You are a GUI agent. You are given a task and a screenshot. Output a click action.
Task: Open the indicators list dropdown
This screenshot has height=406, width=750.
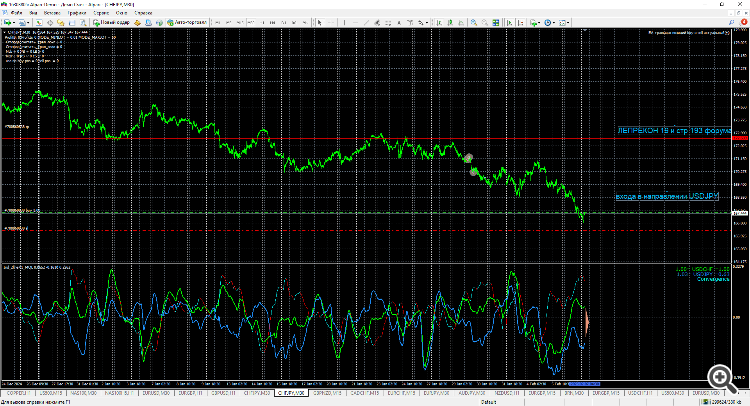(x=536, y=22)
